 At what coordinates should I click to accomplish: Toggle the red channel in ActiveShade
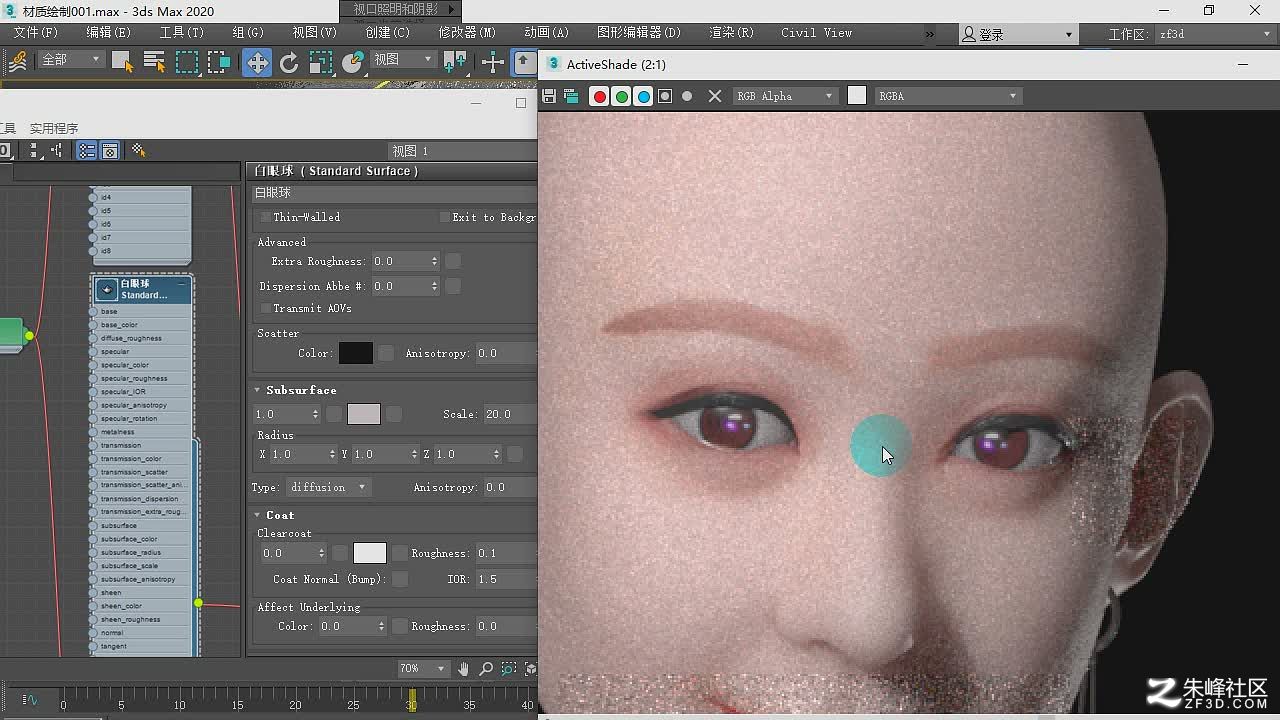point(599,96)
